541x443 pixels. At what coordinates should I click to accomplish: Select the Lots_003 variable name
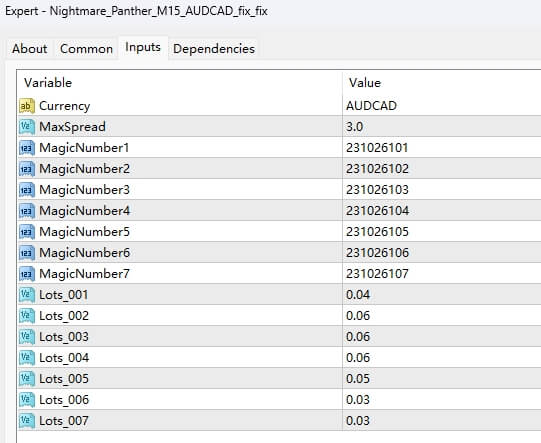point(64,337)
